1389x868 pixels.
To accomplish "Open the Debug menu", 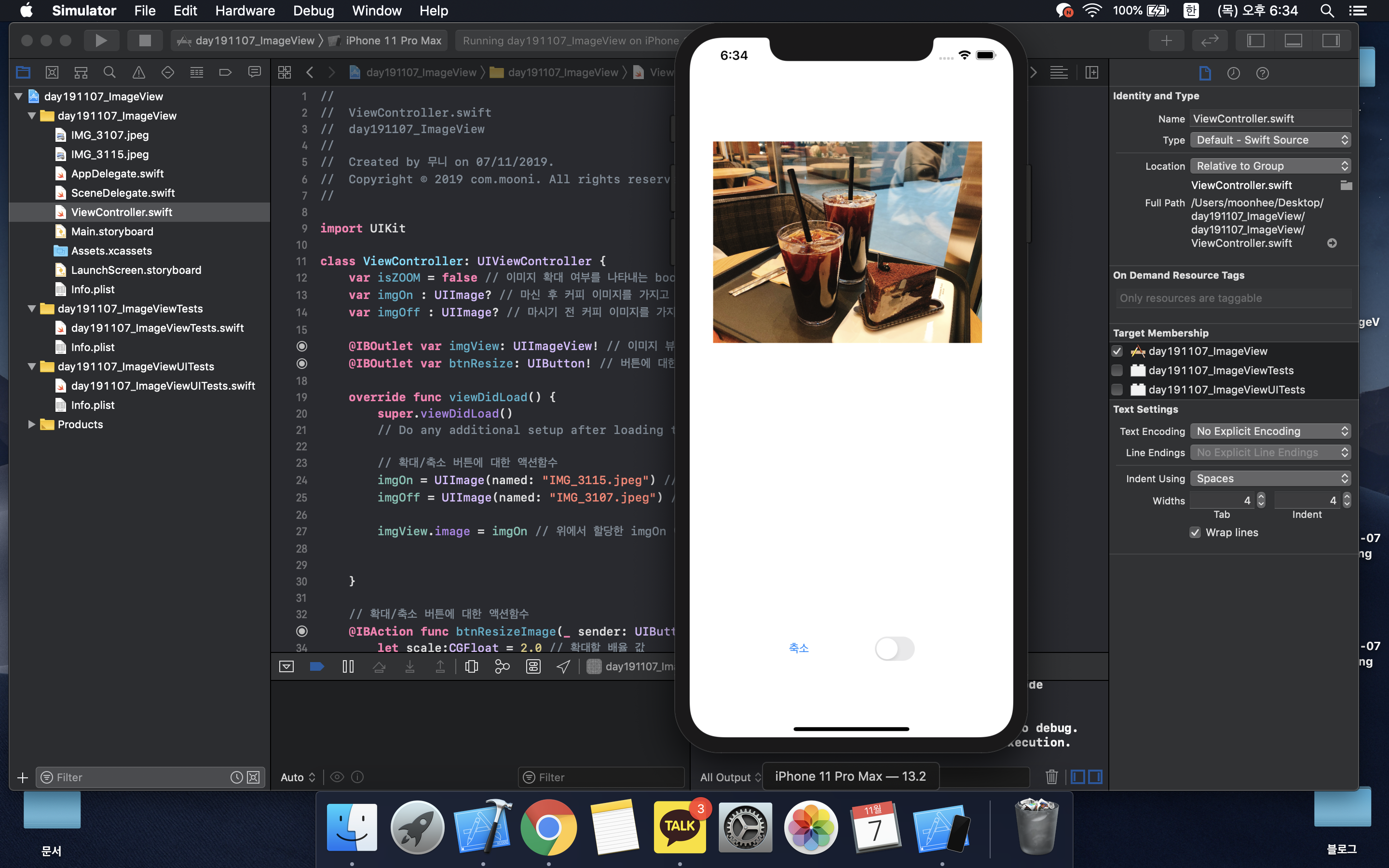I will 313,10.
